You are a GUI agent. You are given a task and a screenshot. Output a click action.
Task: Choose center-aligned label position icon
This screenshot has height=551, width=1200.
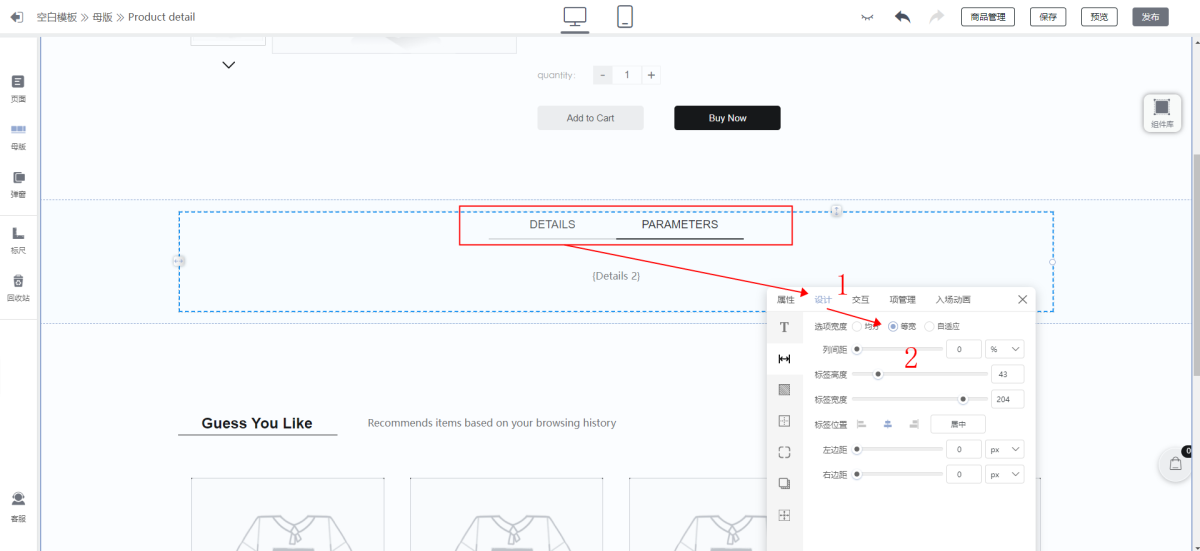887,424
